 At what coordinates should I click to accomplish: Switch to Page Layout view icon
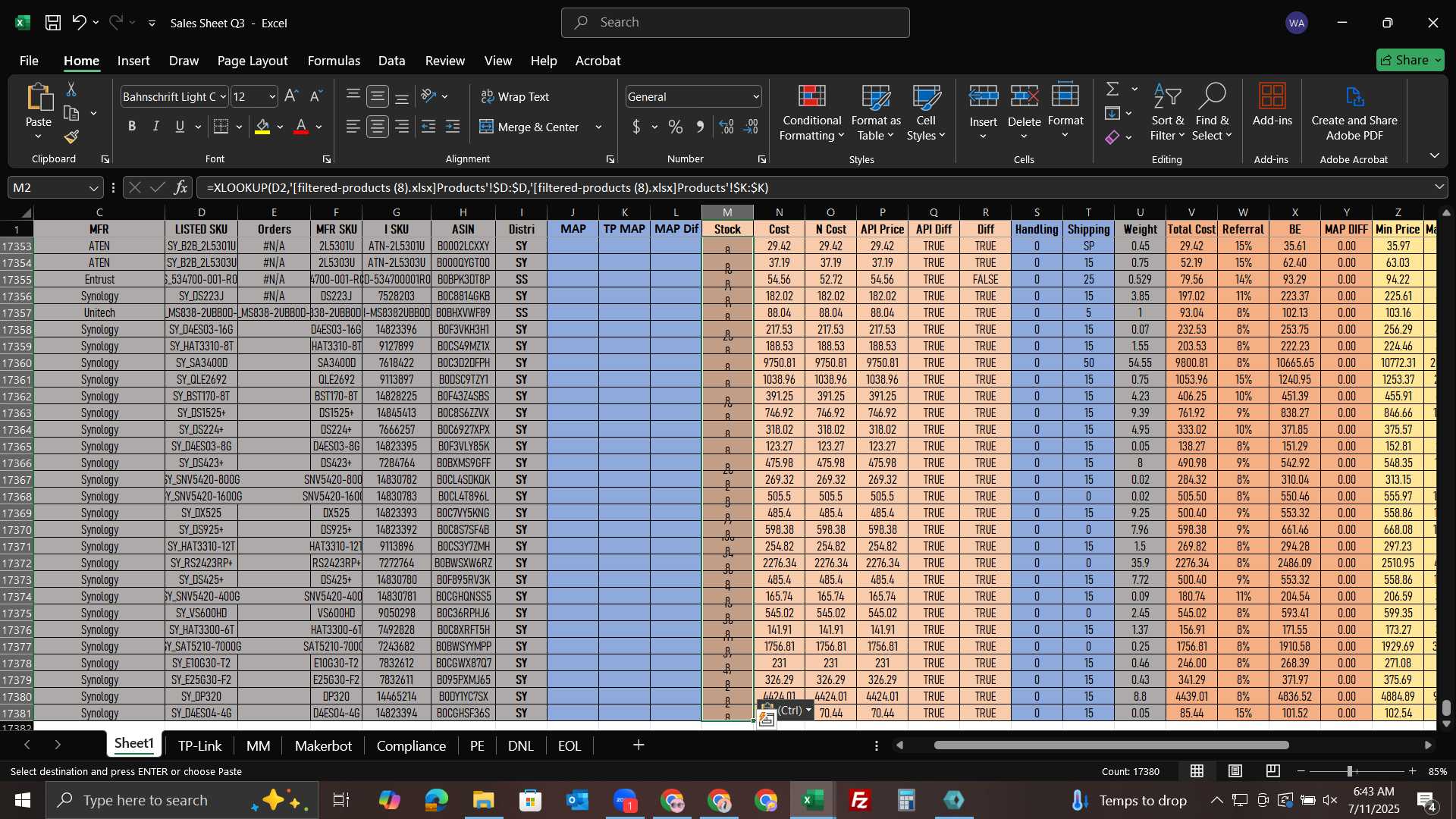(x=1235, y=771)
